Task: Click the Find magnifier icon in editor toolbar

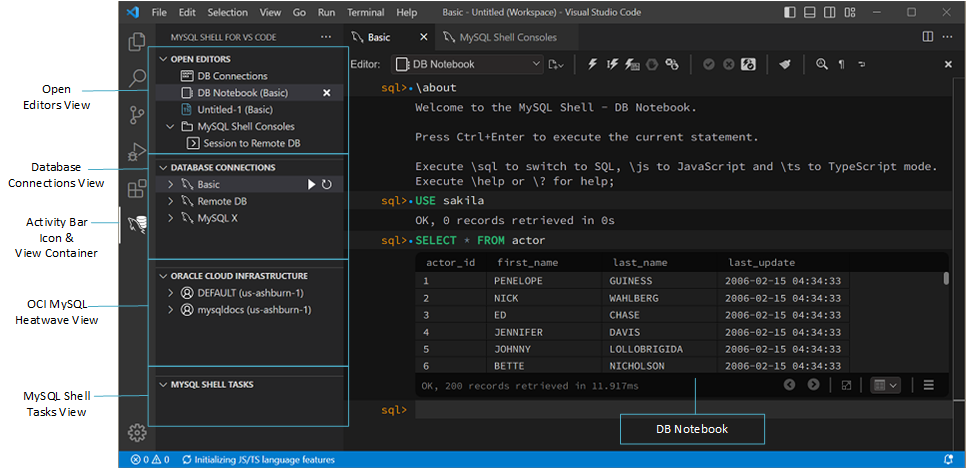Action: click(x=821, y=64)
